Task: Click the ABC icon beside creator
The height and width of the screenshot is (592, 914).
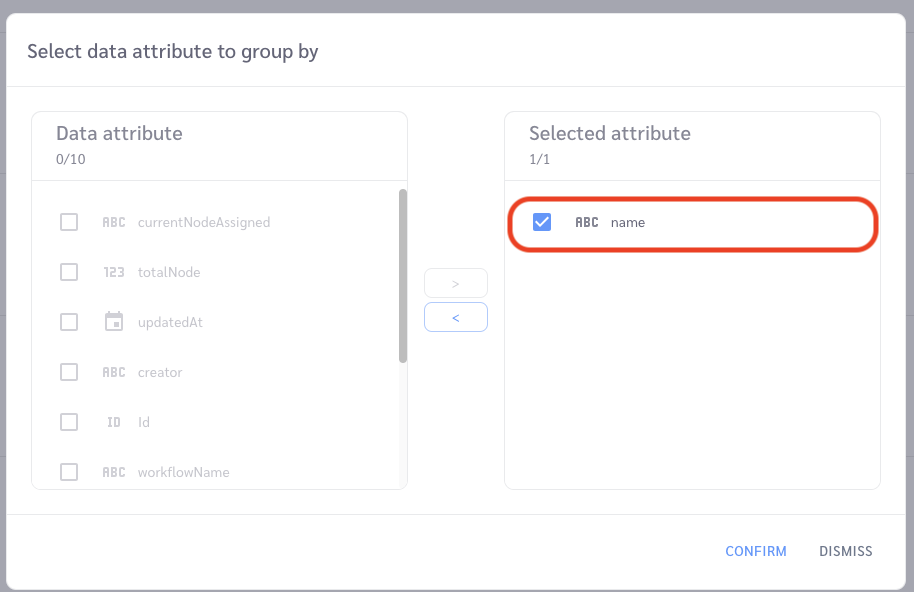Action: [114, 372]
